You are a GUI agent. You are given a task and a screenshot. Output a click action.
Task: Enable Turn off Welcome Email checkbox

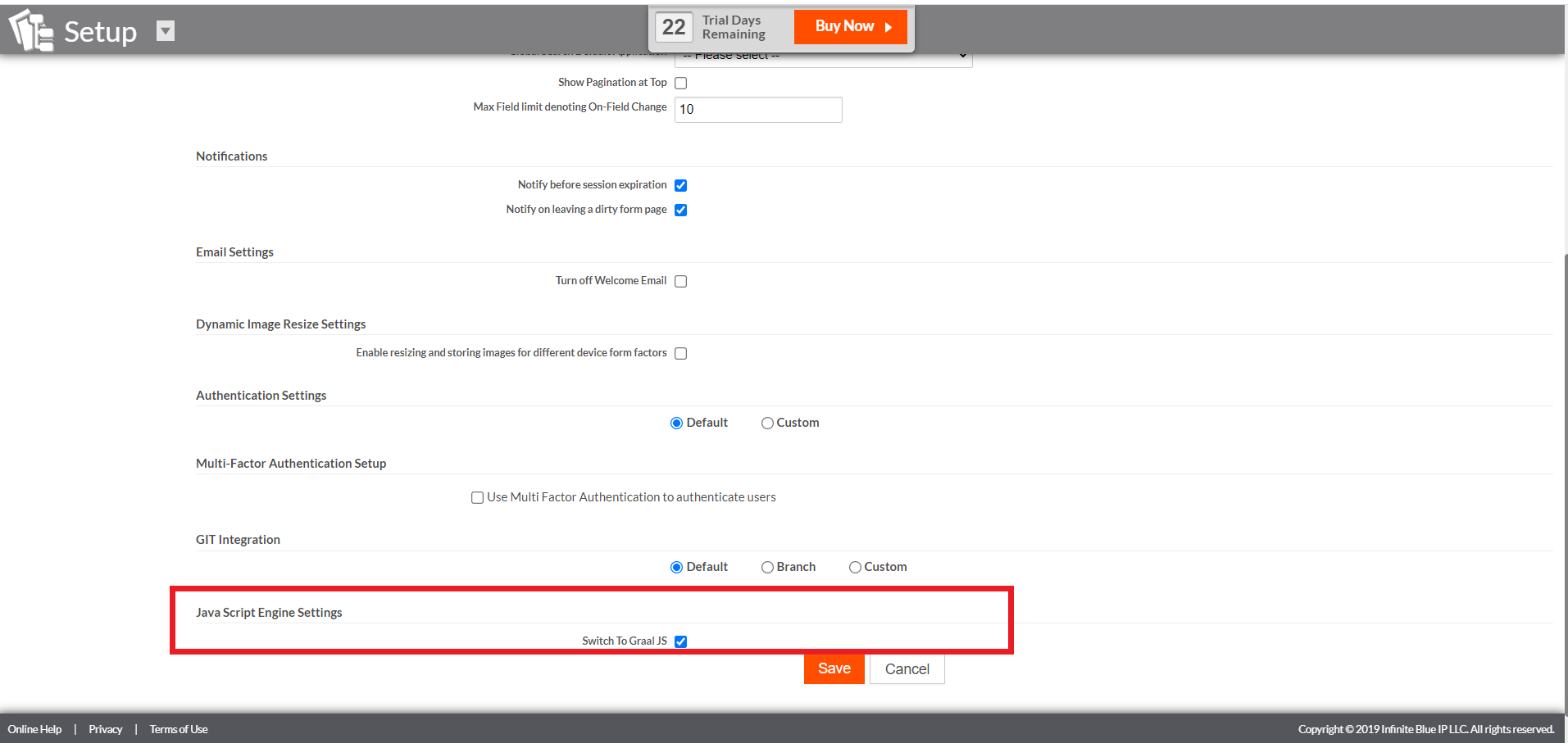click(680, 281)
